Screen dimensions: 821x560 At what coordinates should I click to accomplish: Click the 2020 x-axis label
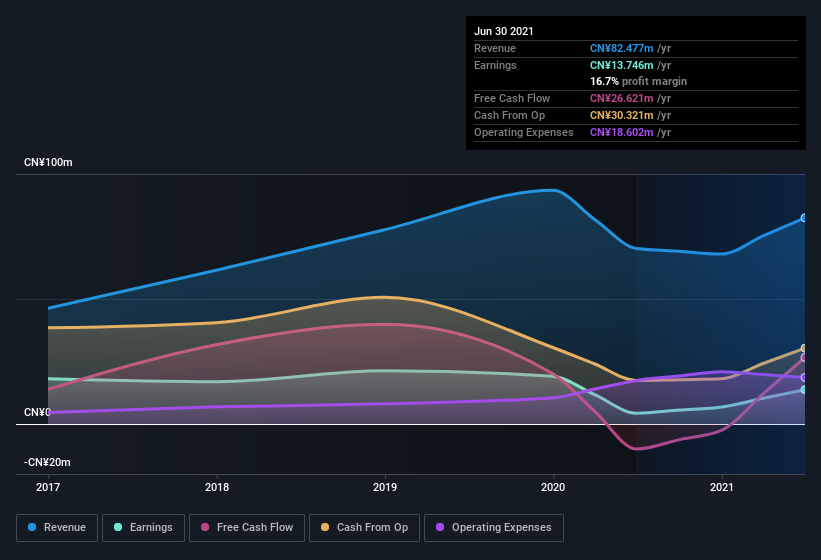pos(553,487)
